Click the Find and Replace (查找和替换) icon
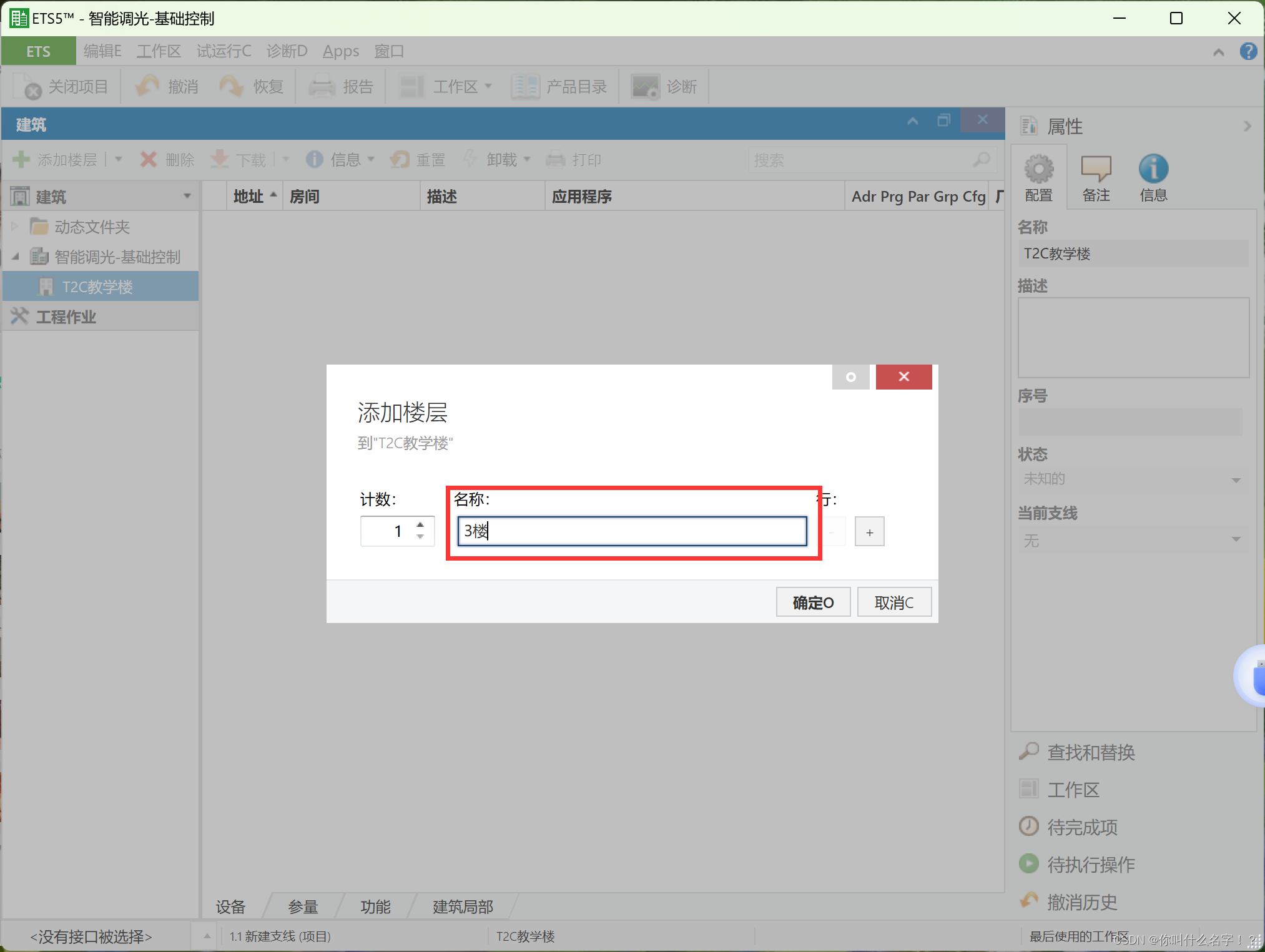This screenshot has width=1265, height=952. (1029, 752)
